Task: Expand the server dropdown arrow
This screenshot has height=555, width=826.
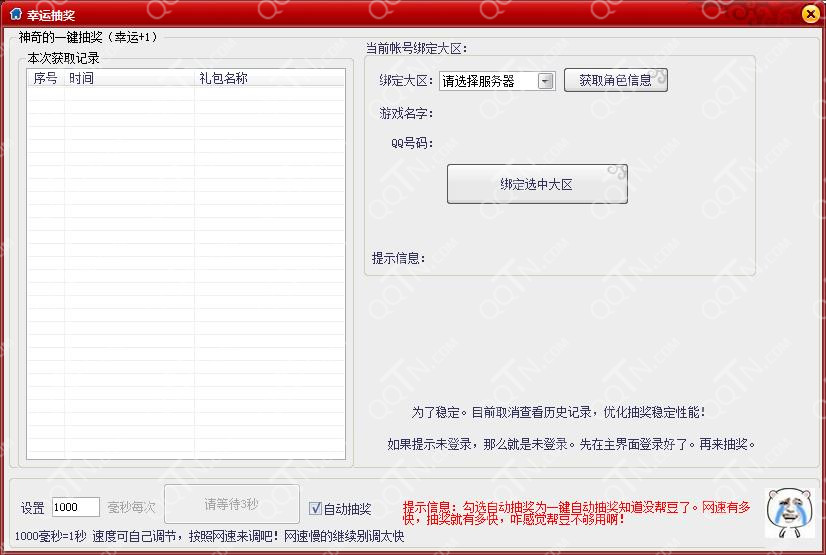Action: 546,81
